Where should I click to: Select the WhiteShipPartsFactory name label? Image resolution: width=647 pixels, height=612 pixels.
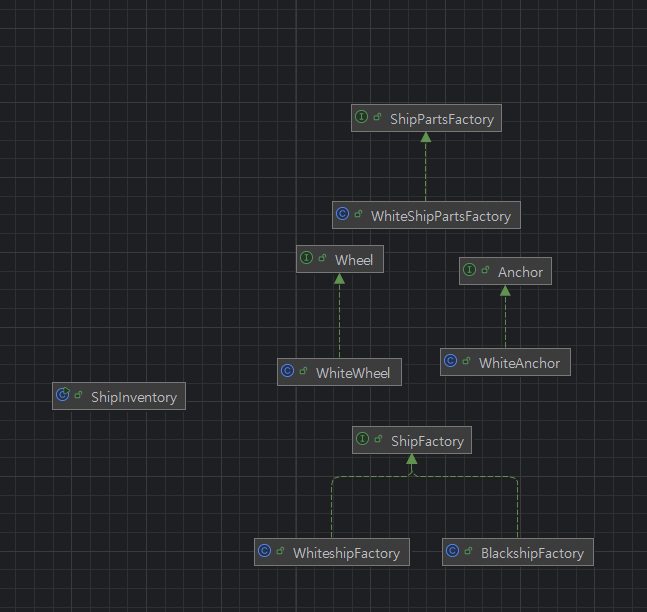click(440, 216)
